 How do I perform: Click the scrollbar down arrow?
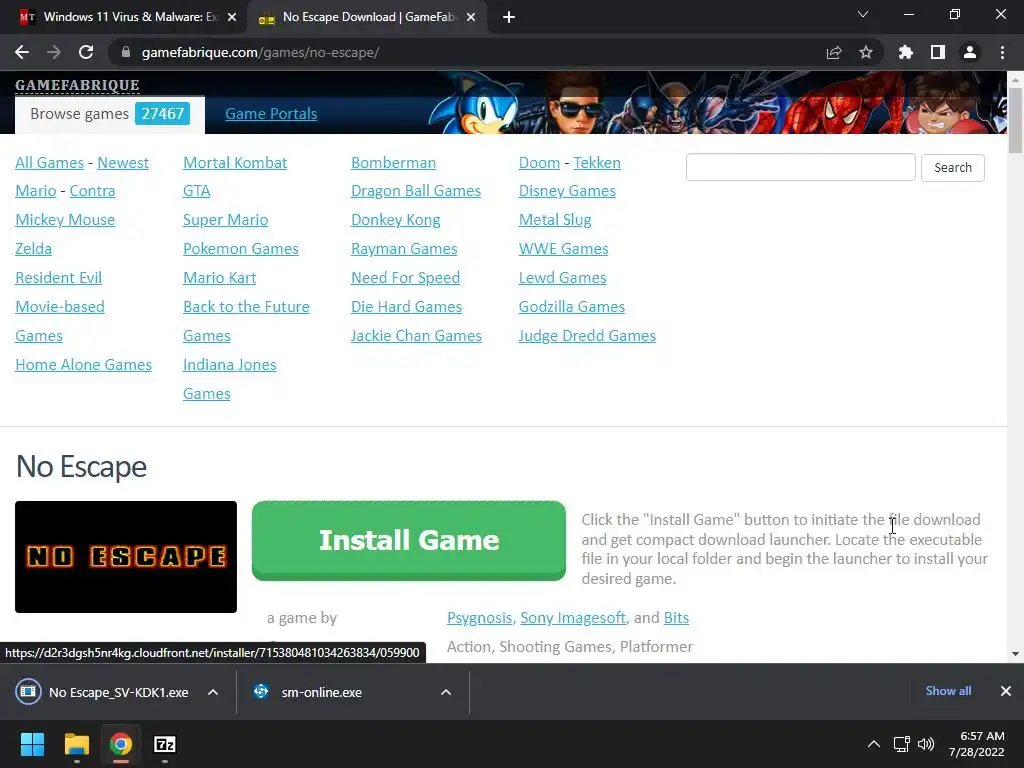tap(1015, 654)
